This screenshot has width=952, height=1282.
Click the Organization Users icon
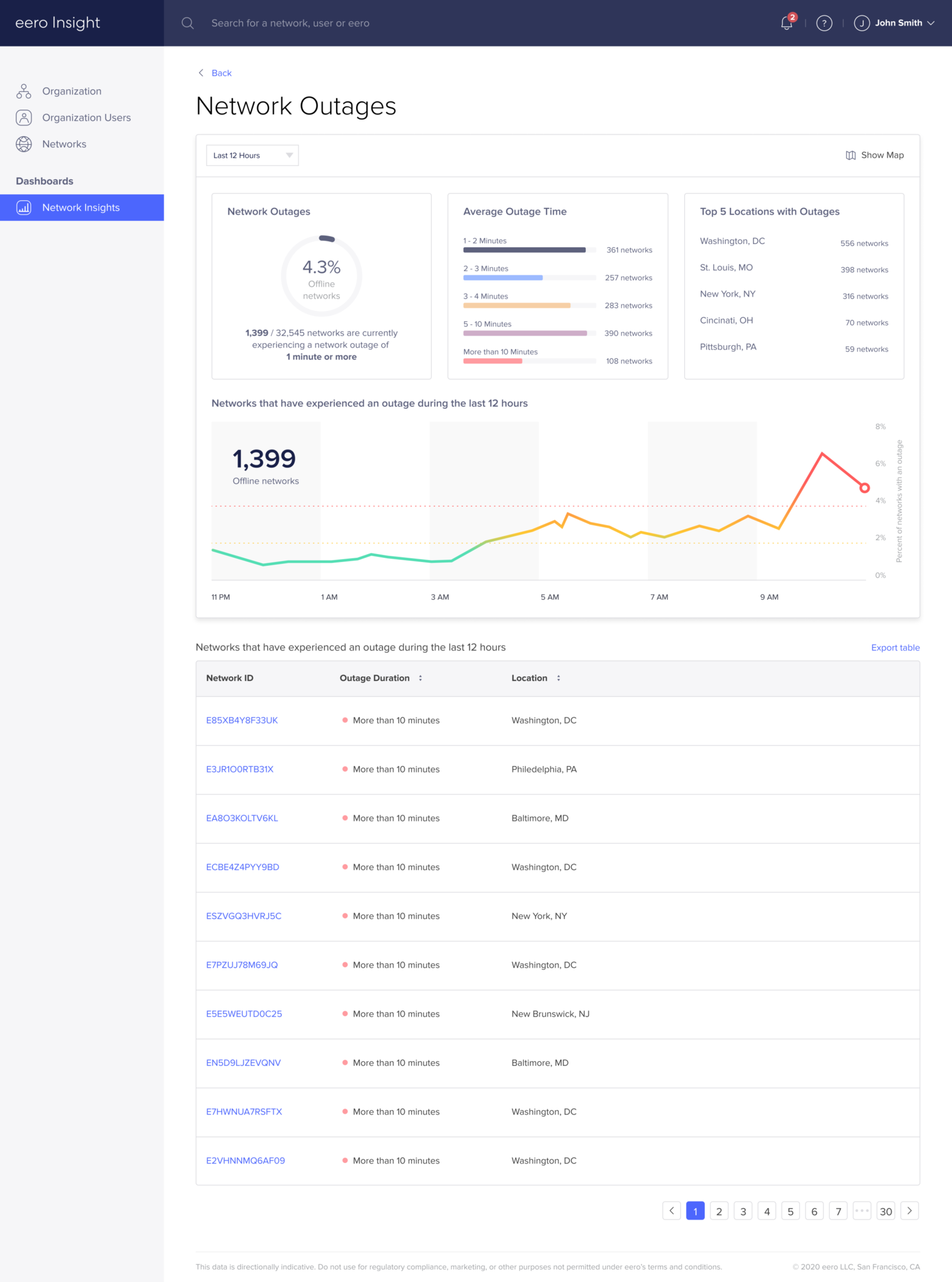(24, 118)
